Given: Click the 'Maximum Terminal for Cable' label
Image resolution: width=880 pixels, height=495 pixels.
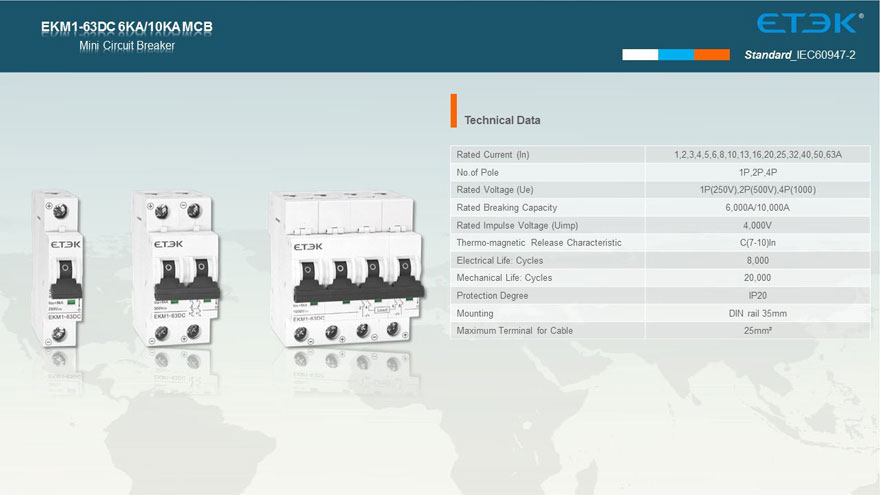Looking at the screenshot, I should coord(515,331).
